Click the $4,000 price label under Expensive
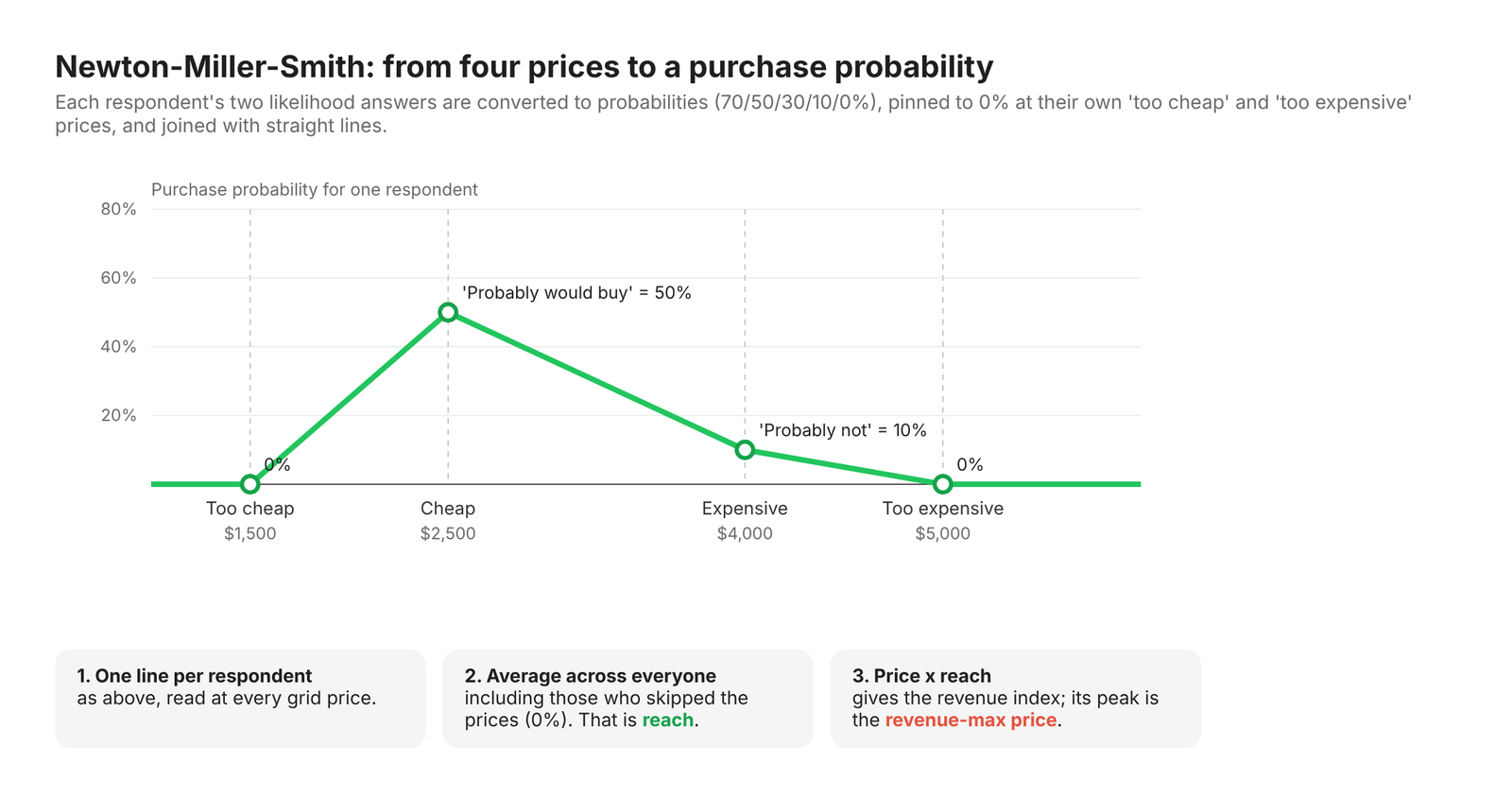1512x798 pixels. [x=745, y=533]
